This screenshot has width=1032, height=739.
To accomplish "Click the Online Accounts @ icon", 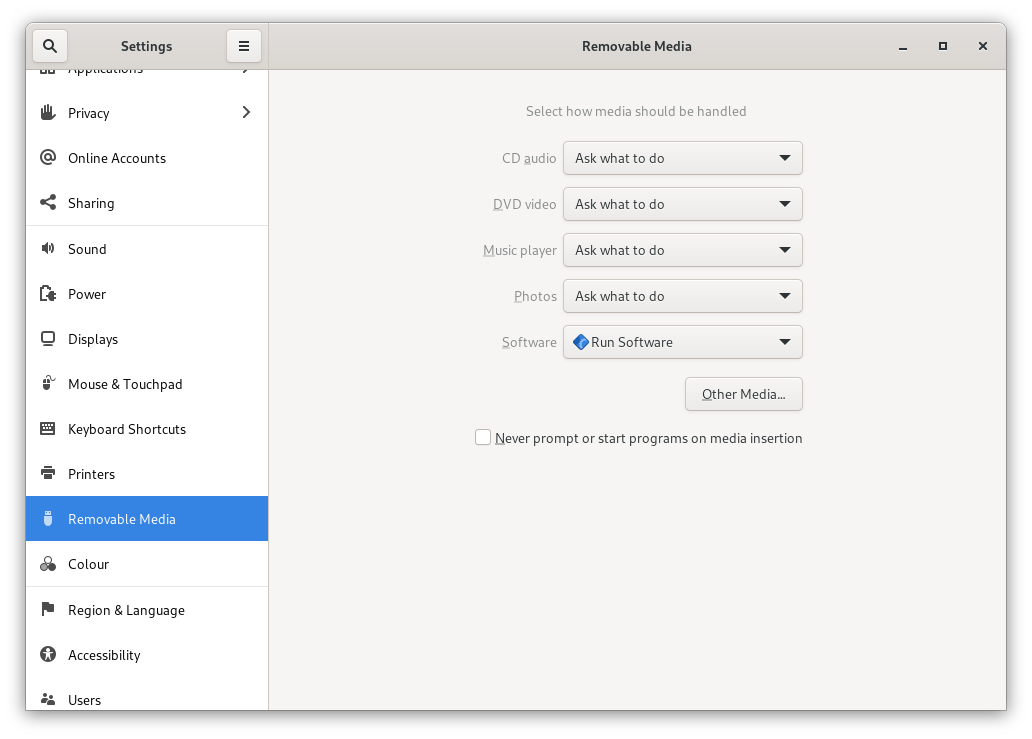I will tap(47, 158).
